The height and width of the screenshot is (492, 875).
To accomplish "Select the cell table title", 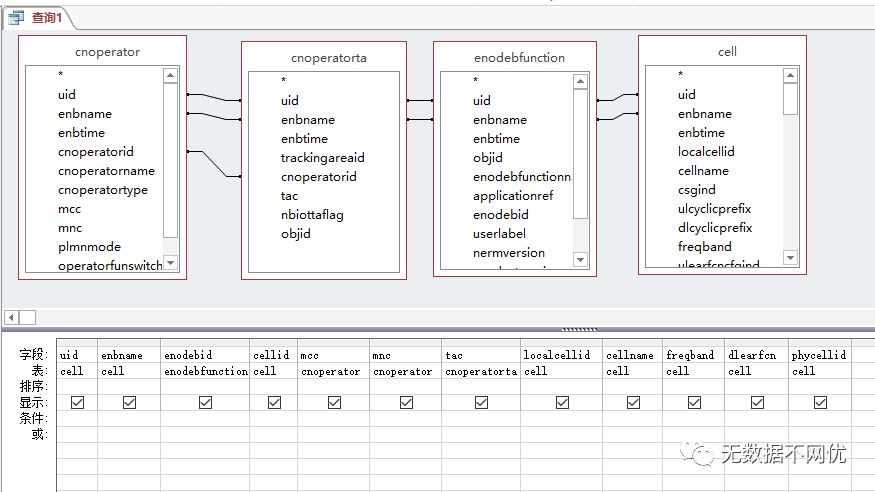I will coord(727,52).
